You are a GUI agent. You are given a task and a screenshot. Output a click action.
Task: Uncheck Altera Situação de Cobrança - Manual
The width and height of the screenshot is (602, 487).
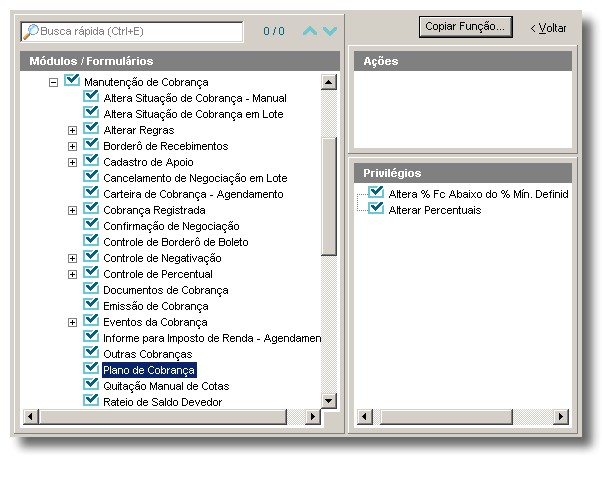pos(91,96)
